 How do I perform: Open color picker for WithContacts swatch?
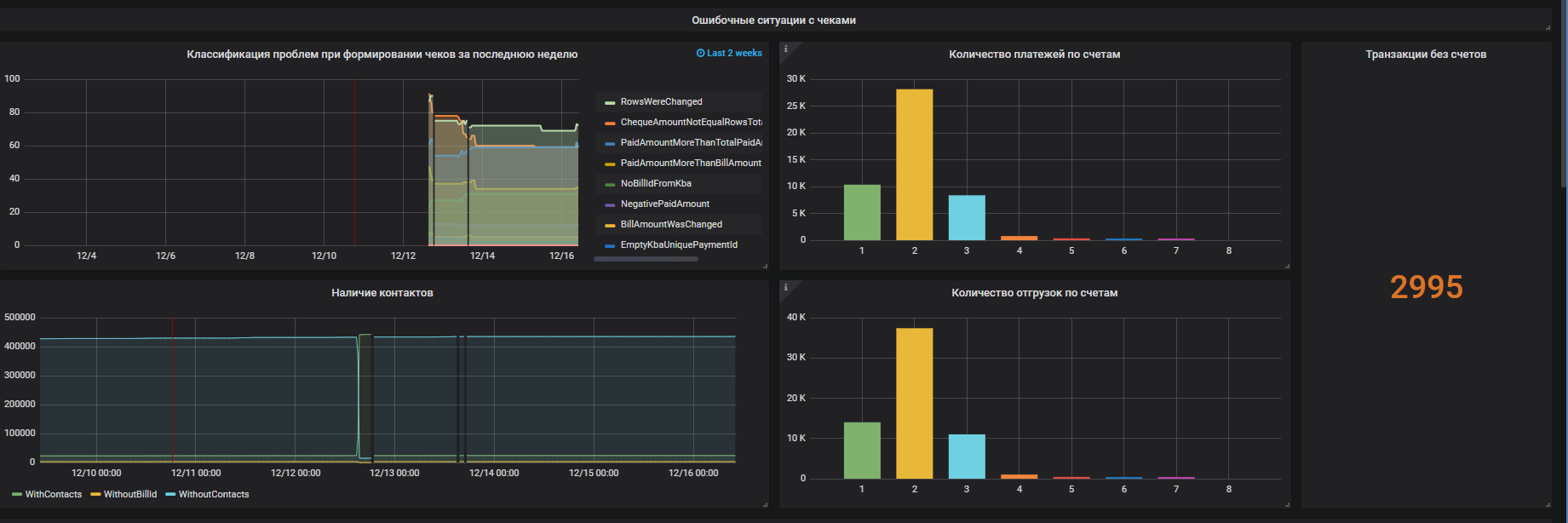(x=17, y=494)
